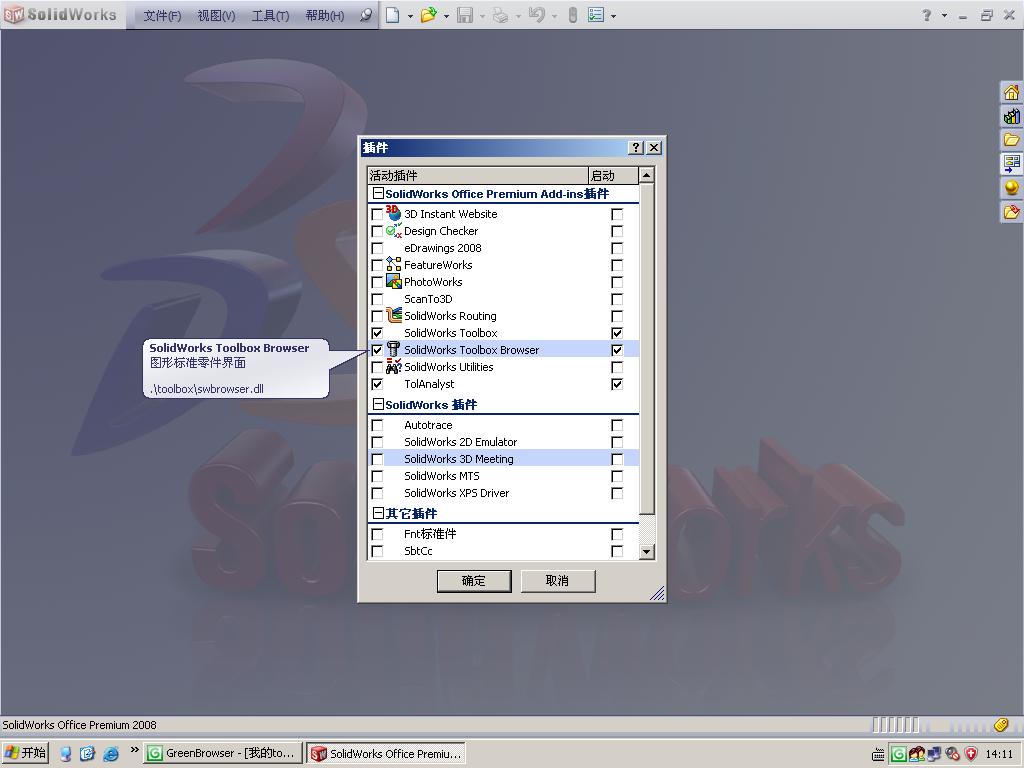Open the Appearances ball icon in the side pane
The width and height of the screenshot is (1024, 768).
(1012, 187)
